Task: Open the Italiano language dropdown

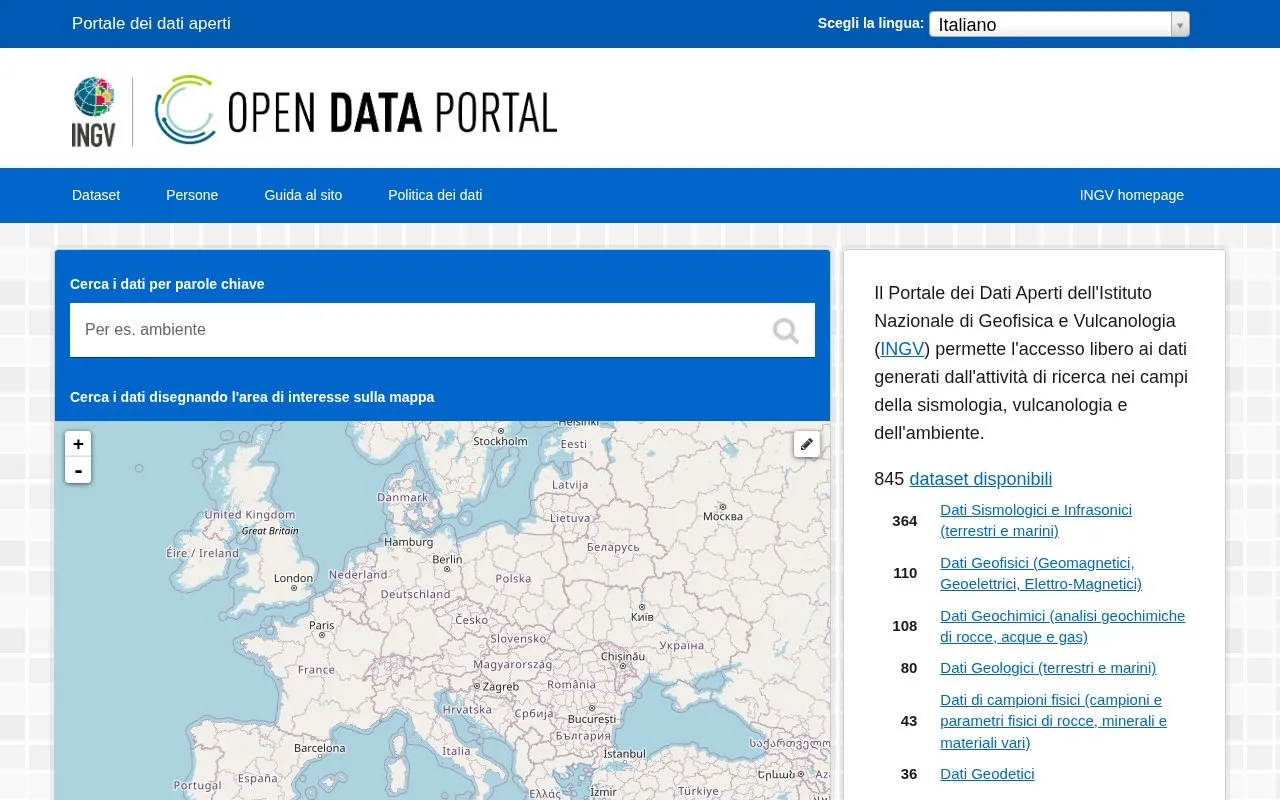Action: click(x=1059, y=24)
